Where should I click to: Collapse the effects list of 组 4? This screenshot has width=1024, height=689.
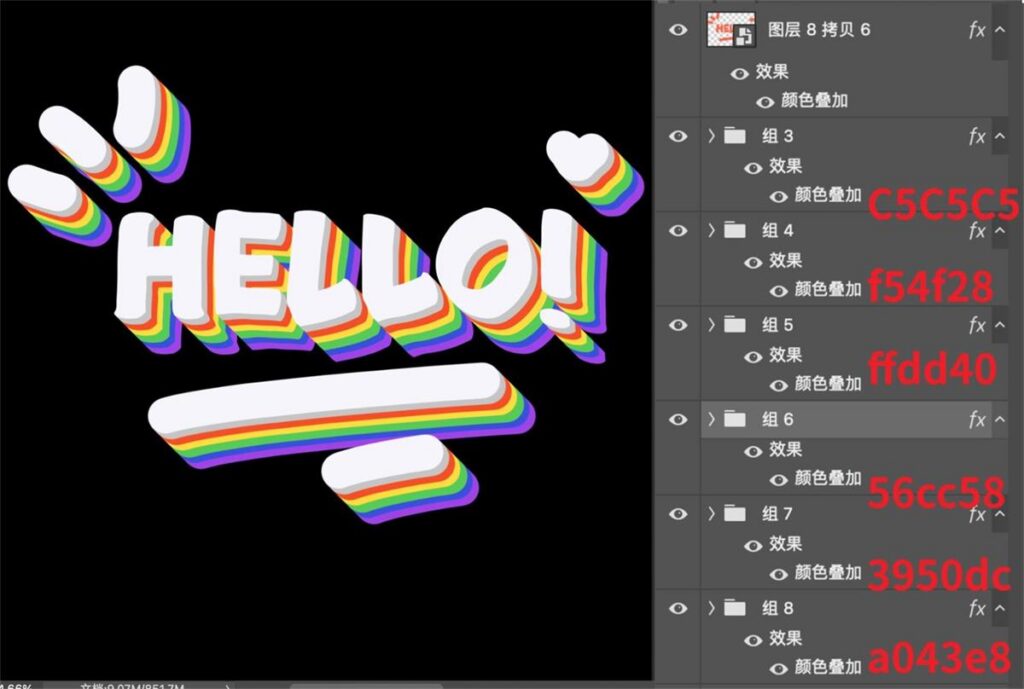coord(1000,231)
